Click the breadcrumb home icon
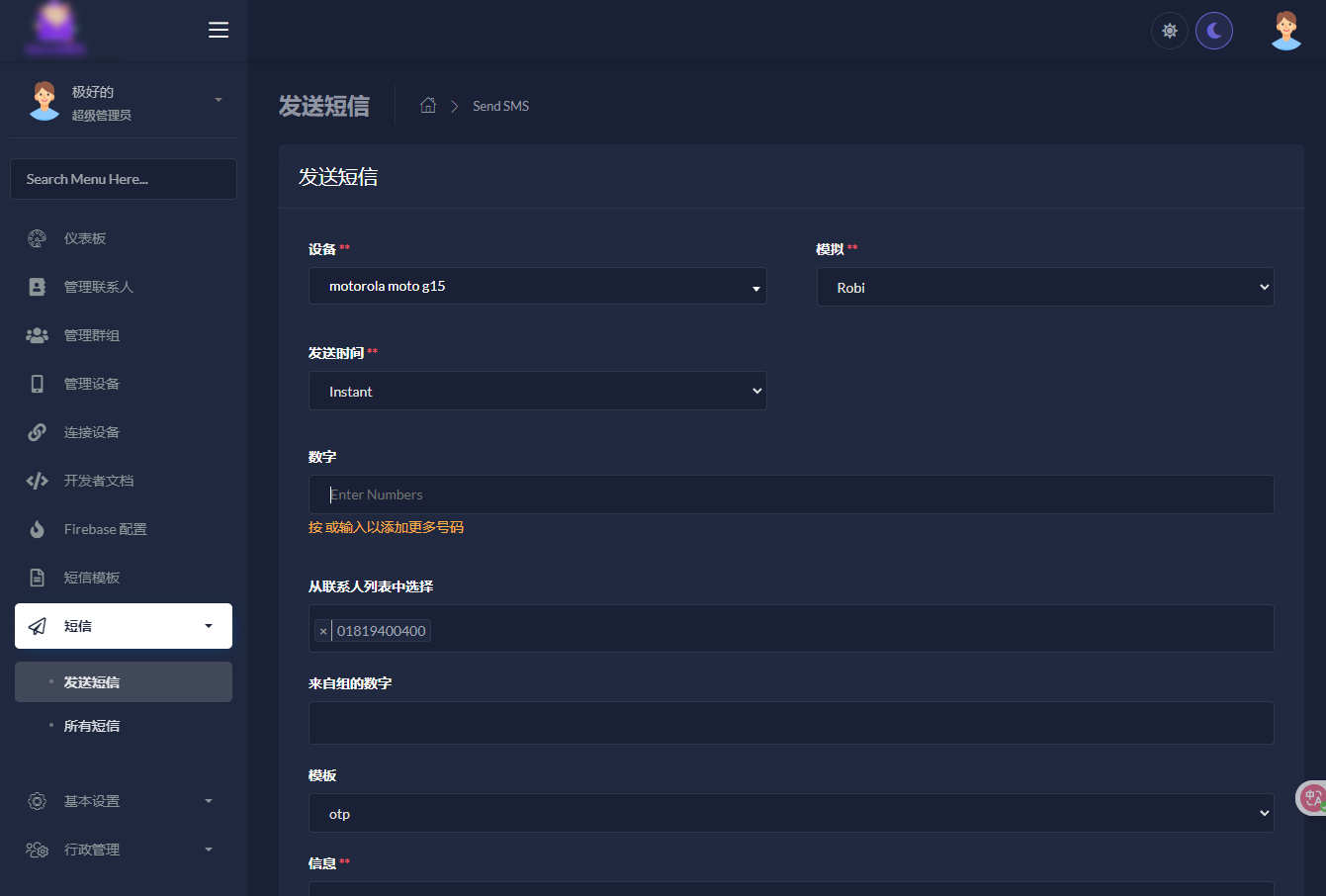This screenshot has width=1326, height=896. pos(428,105)
